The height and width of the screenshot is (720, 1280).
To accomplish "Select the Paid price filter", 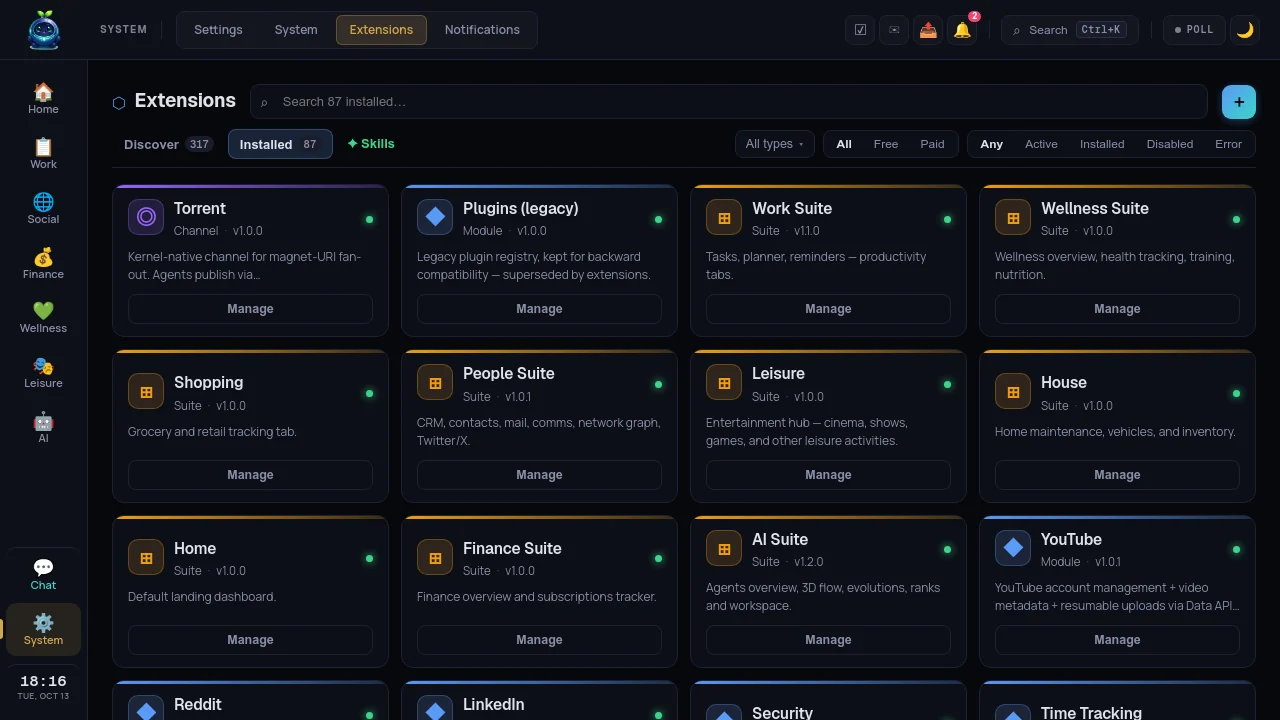I will [932, 144].
